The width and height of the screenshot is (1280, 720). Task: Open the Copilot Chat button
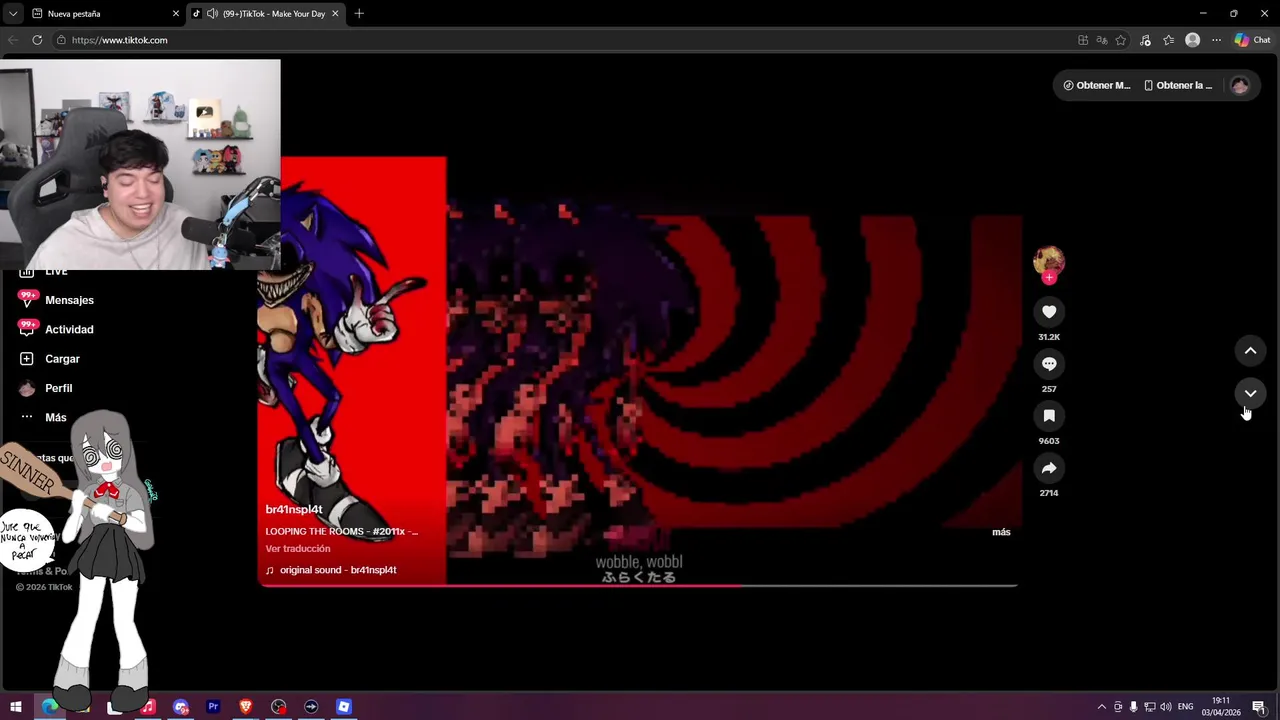(x=1253, y=40)
